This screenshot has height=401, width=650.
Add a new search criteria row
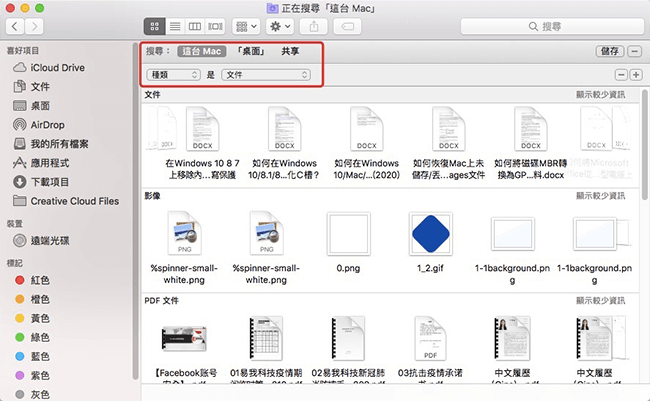click(636, 75)
